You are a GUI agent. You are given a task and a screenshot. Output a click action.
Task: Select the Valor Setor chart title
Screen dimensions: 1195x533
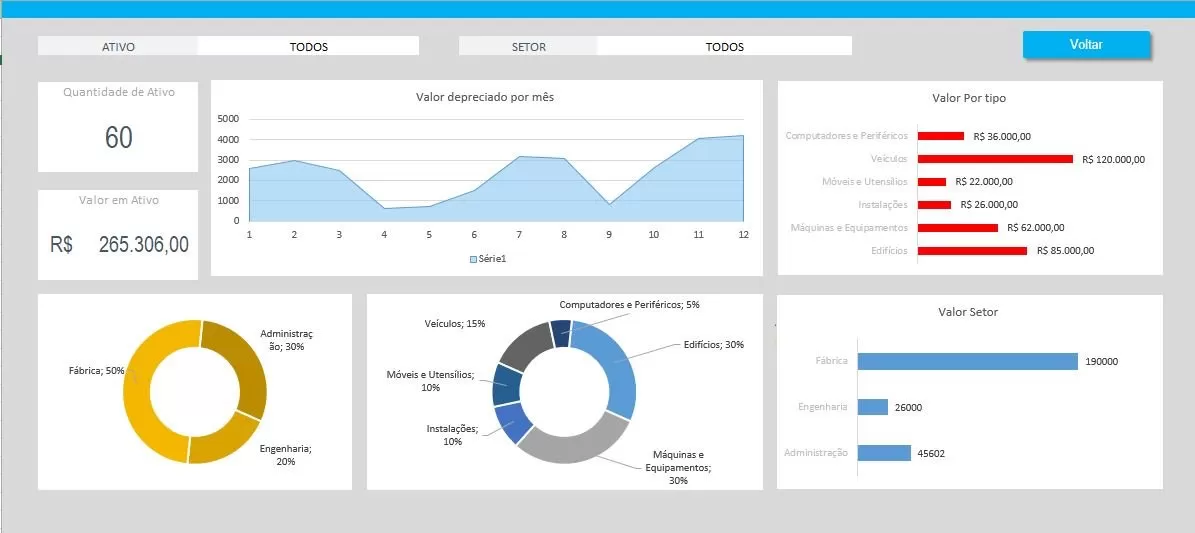(x=968, y=312)
